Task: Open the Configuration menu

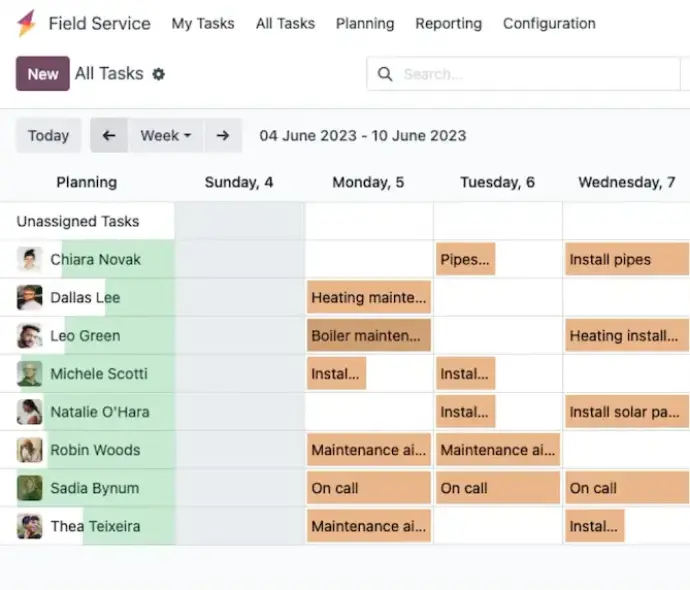Action: [x=549, y=23]
